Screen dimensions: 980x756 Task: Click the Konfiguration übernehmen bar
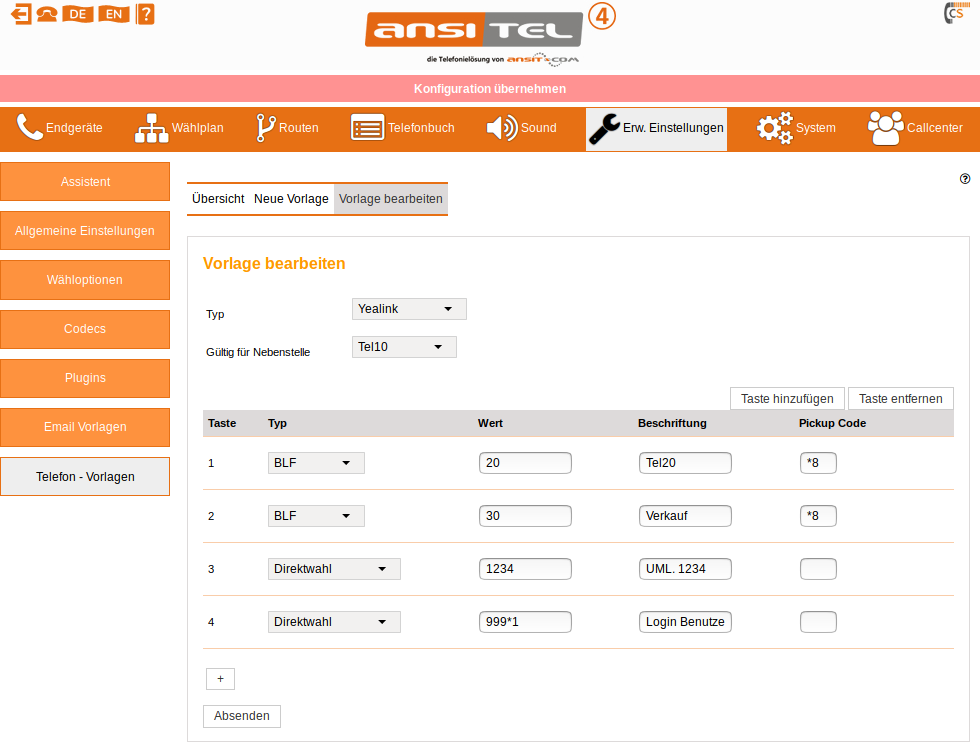tap(490, 89)
